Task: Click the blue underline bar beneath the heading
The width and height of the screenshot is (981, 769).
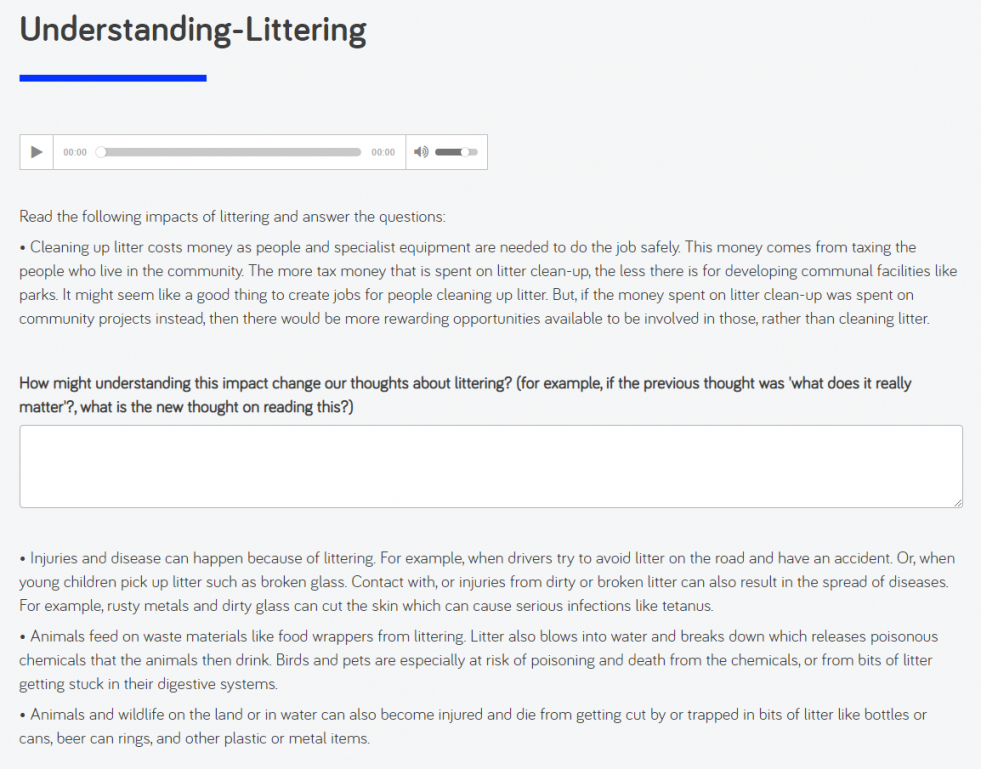Action: pos(113,78)
